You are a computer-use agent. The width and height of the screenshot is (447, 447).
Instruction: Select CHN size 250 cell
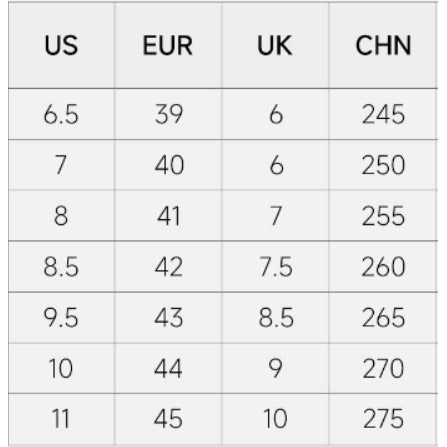pyautogui.click(x=383, y=165)
